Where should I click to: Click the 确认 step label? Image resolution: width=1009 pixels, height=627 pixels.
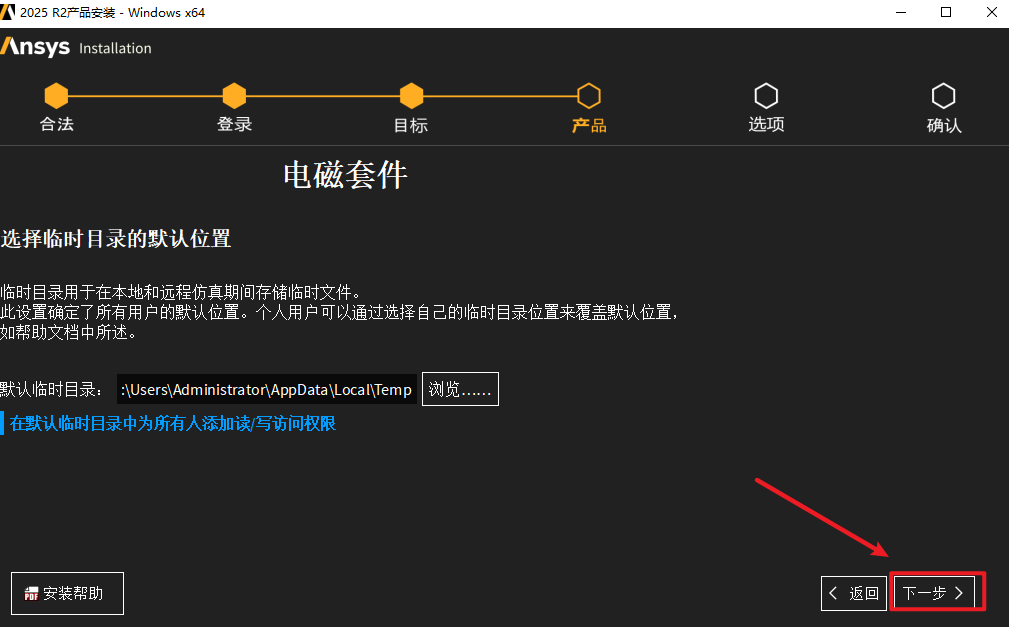pos(943,125)
